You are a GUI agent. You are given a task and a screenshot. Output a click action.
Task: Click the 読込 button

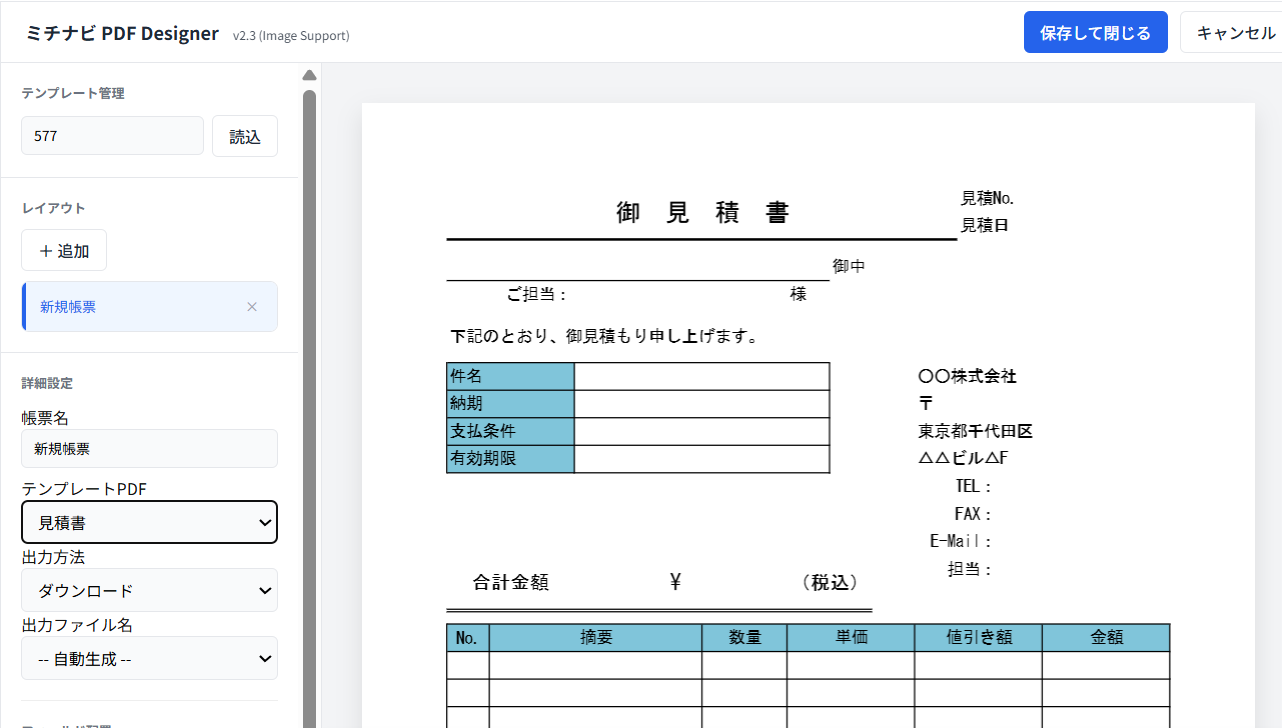tap(245, 137)
